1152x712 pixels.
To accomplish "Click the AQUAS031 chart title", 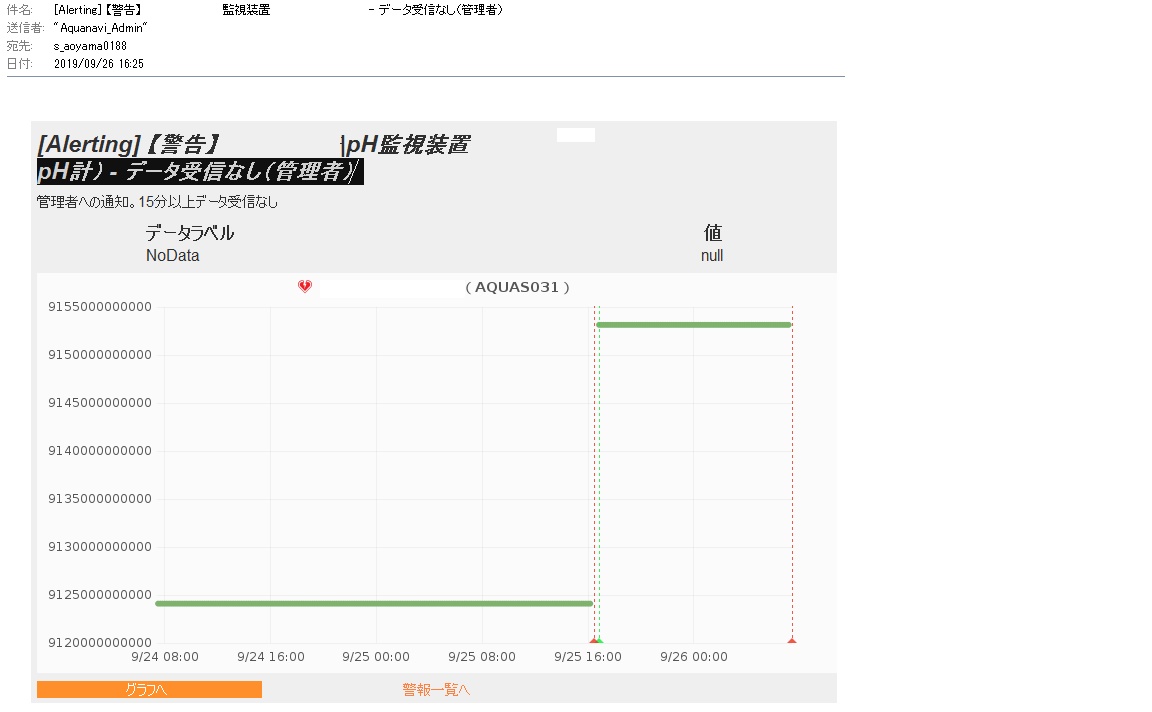I will pyautogui.click(x=517, y=287).
